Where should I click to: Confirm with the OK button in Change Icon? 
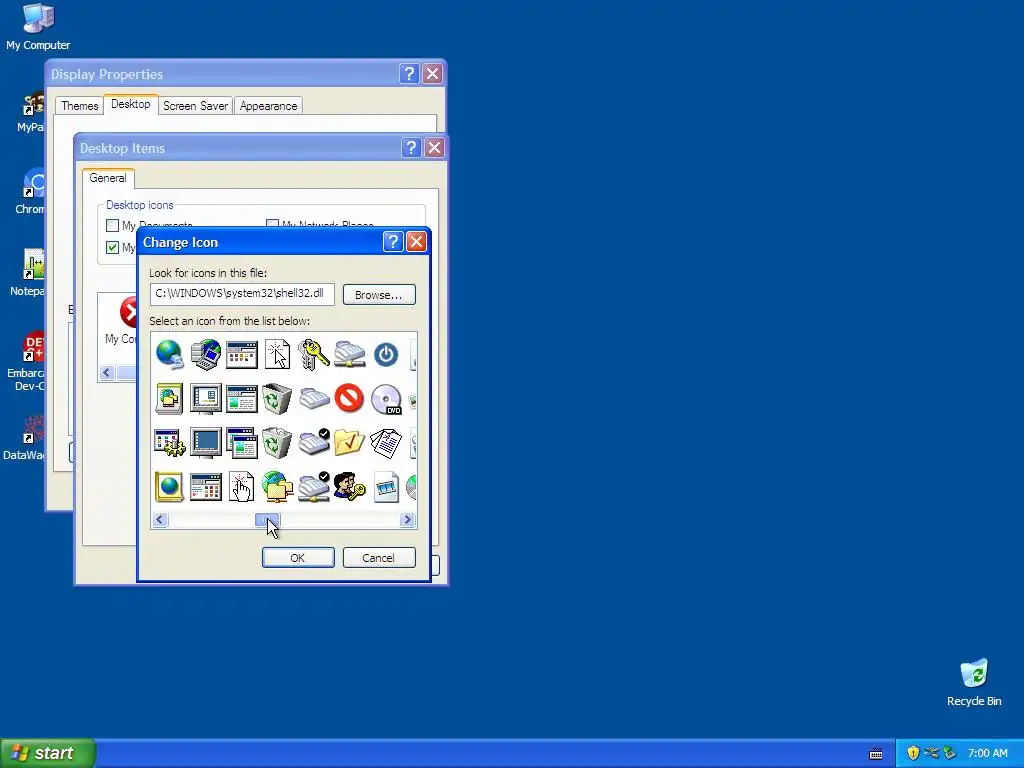(x=298, y=558)
